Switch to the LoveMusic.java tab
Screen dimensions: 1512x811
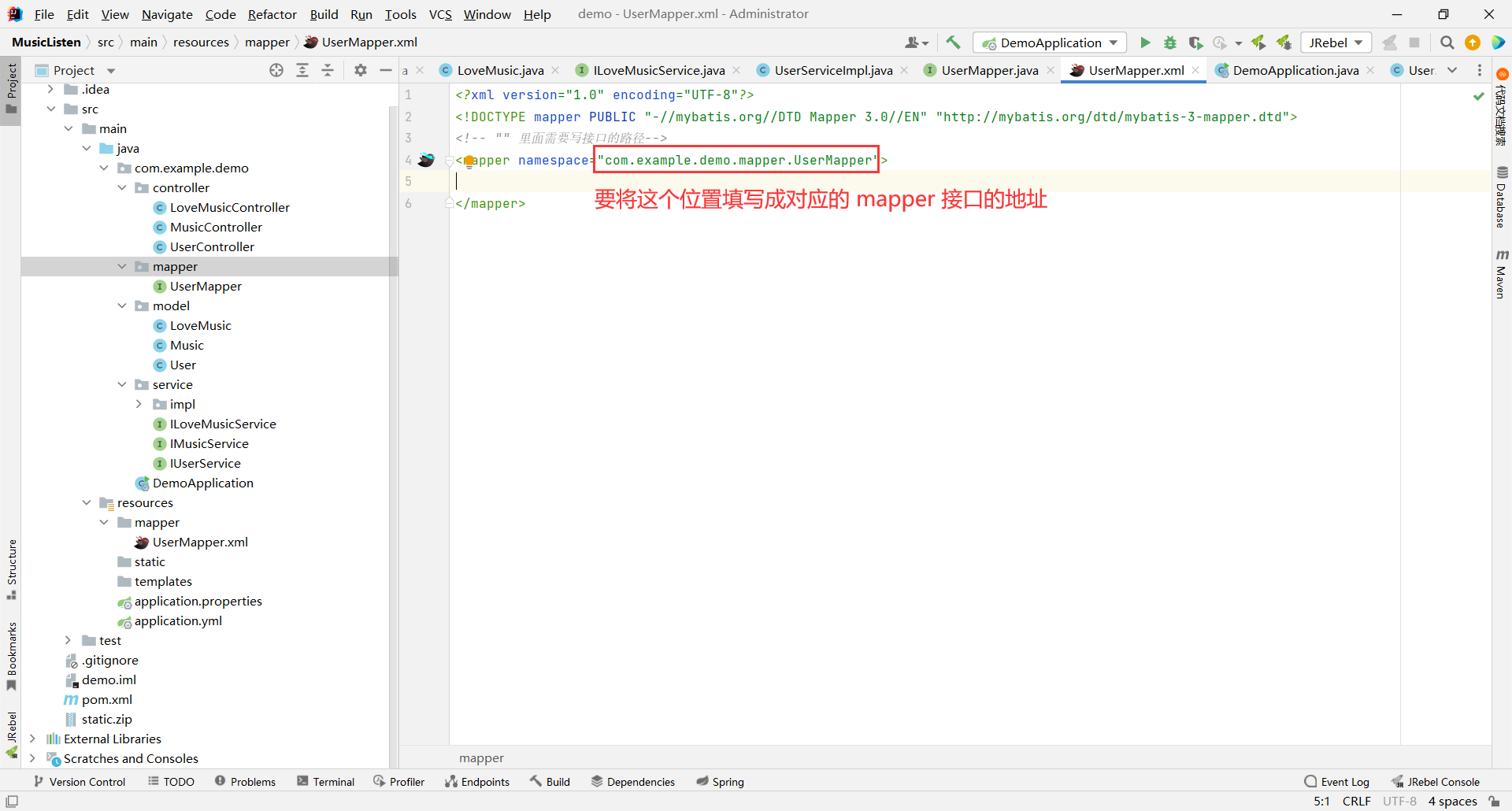click(499, 70)
